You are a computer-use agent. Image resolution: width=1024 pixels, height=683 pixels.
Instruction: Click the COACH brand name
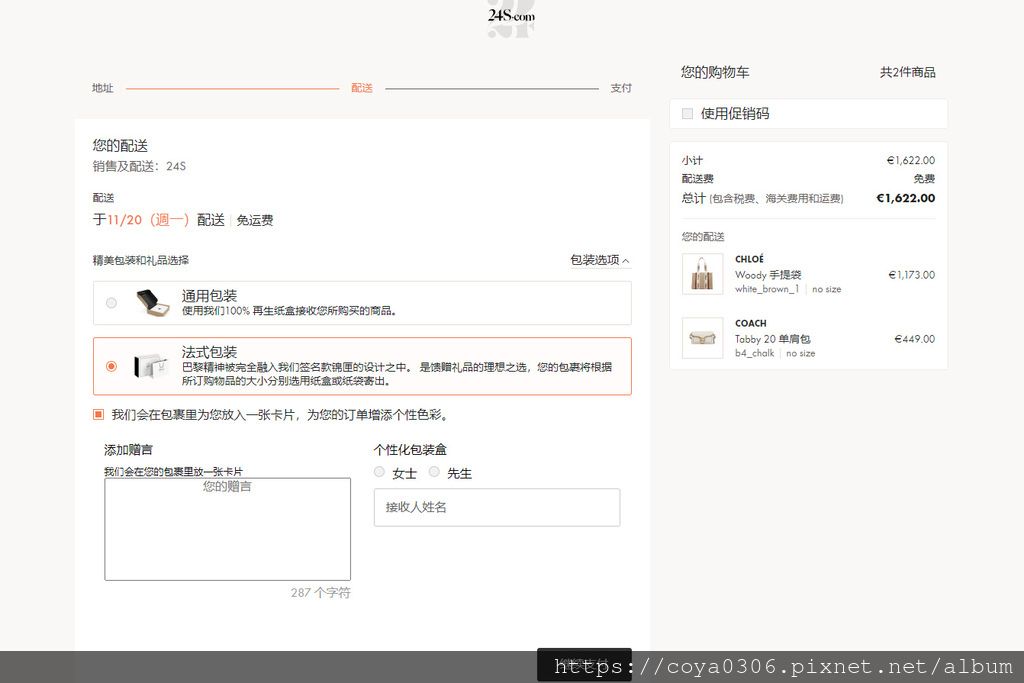coord(751,323)
